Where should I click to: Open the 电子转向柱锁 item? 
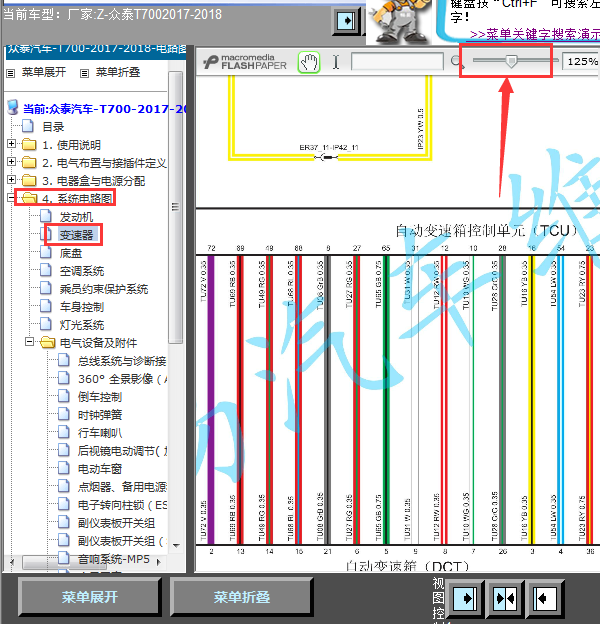point(122,505)
